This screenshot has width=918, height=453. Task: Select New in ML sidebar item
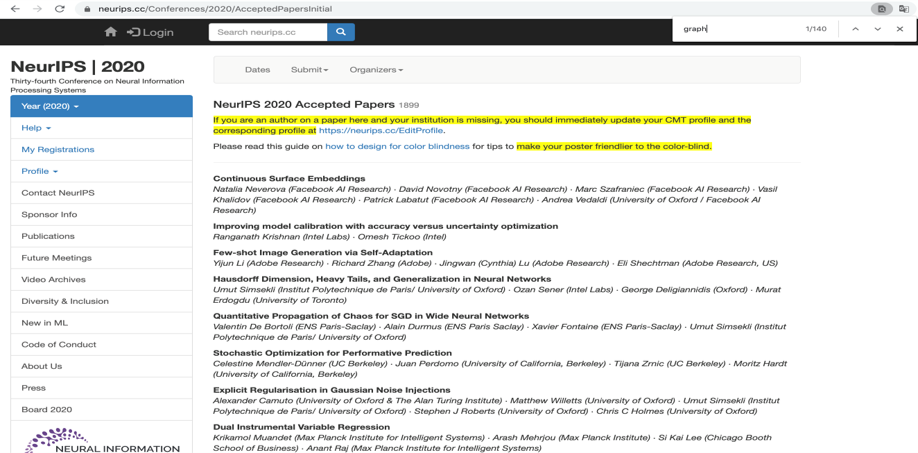tap(101, 322)
